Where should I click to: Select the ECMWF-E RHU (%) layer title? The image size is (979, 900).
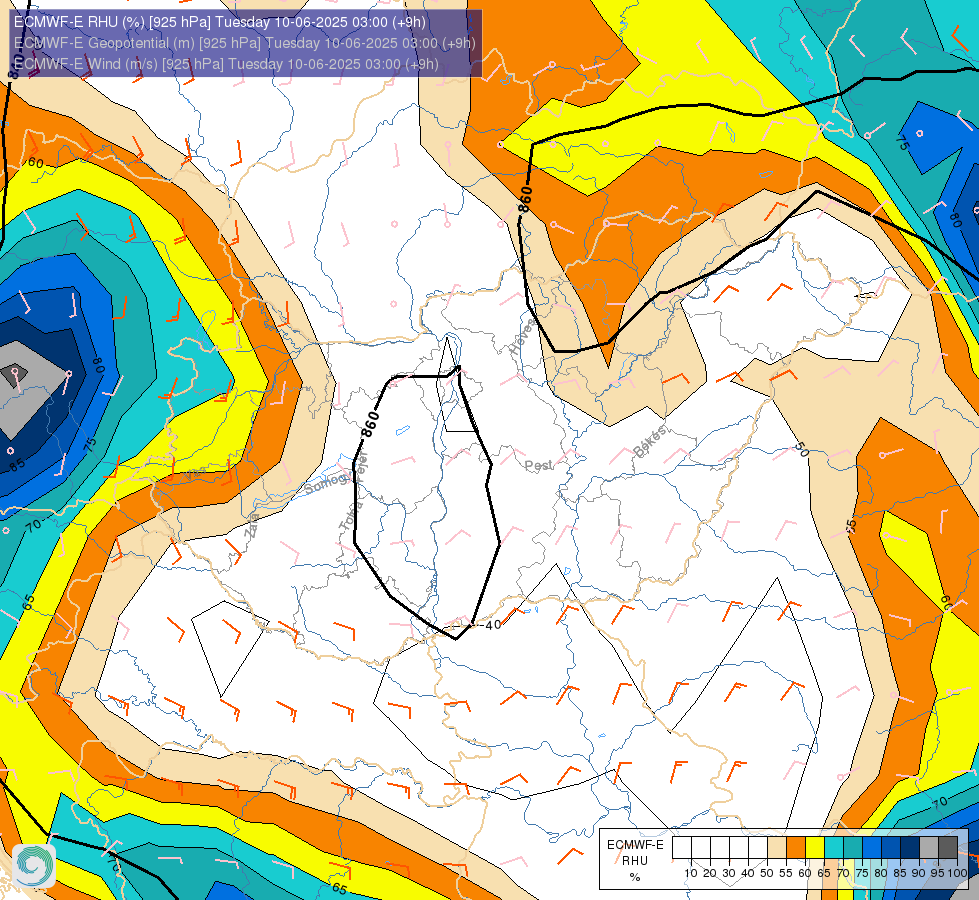[x=220, y=22]
